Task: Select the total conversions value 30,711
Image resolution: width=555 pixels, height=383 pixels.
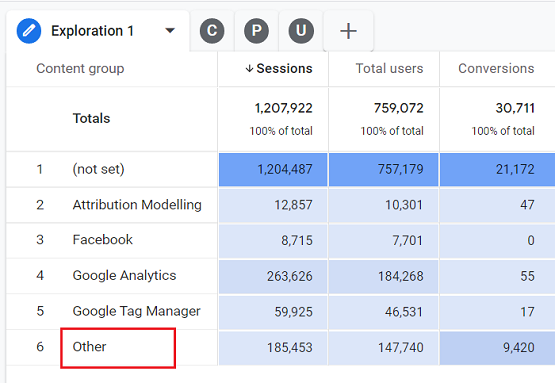Action: tap(515, 108)
